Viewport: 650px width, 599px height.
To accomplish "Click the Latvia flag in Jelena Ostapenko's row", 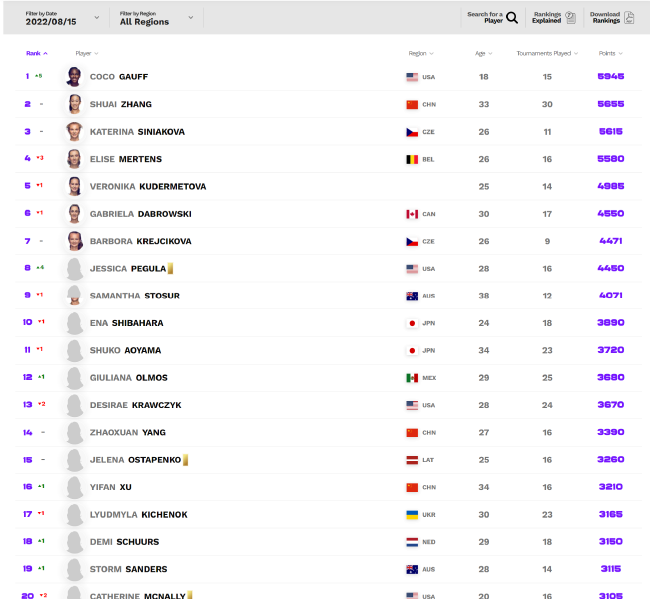I will tap(412, 460).
